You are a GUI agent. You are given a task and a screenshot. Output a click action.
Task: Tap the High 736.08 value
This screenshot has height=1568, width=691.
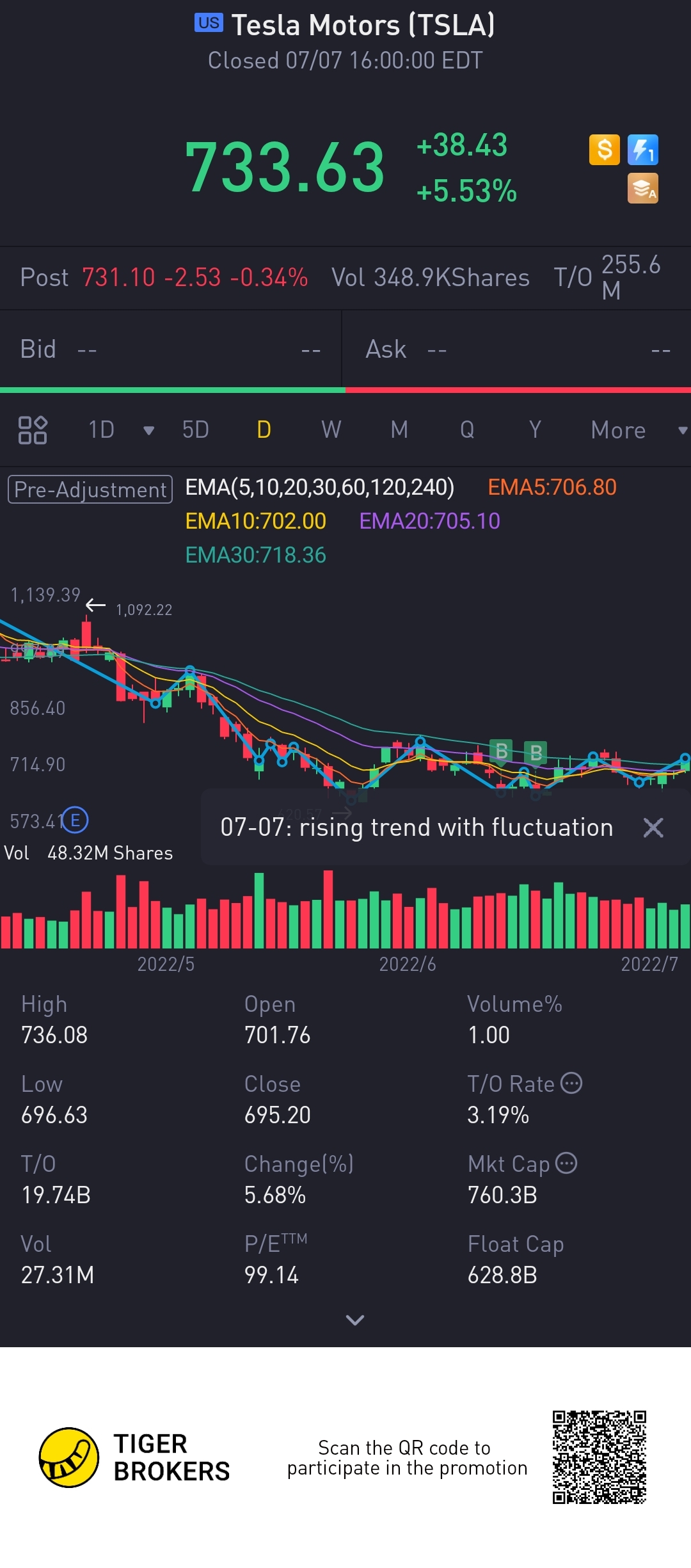pyautogui.click(x=54, y=1036)
